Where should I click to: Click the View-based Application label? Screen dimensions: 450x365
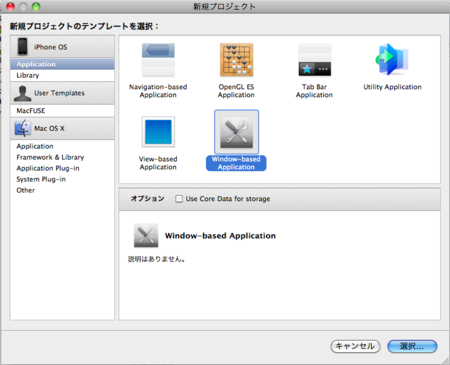click(x=158, y=163)
